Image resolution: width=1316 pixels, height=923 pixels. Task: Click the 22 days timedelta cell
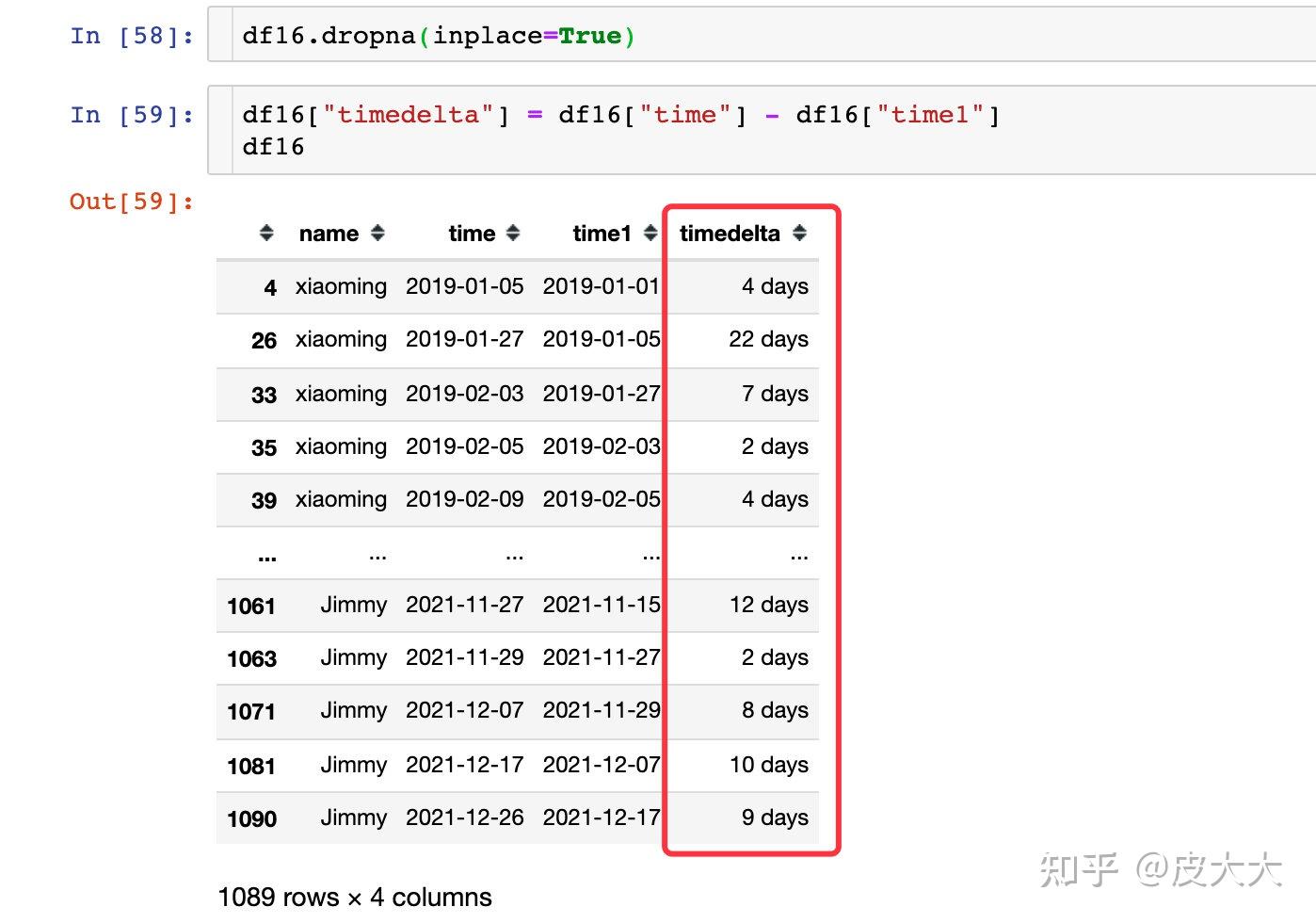[x=768, y=339]
